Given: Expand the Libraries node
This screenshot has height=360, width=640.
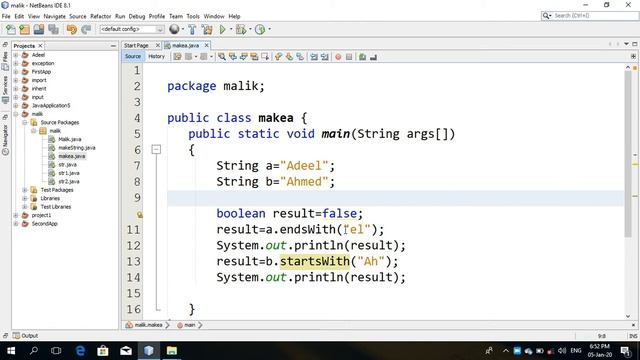Looking at the screenshot, I should (24, 198).
